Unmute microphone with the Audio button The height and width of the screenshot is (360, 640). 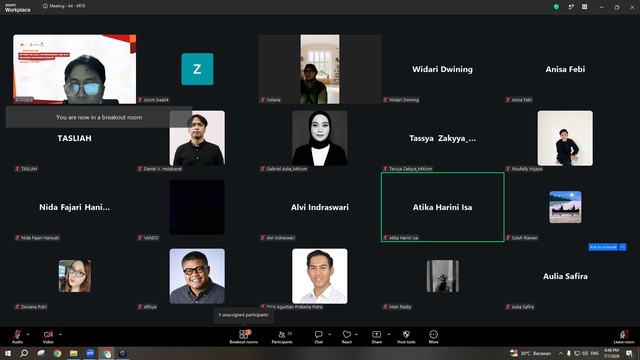(x=17, y=337)
